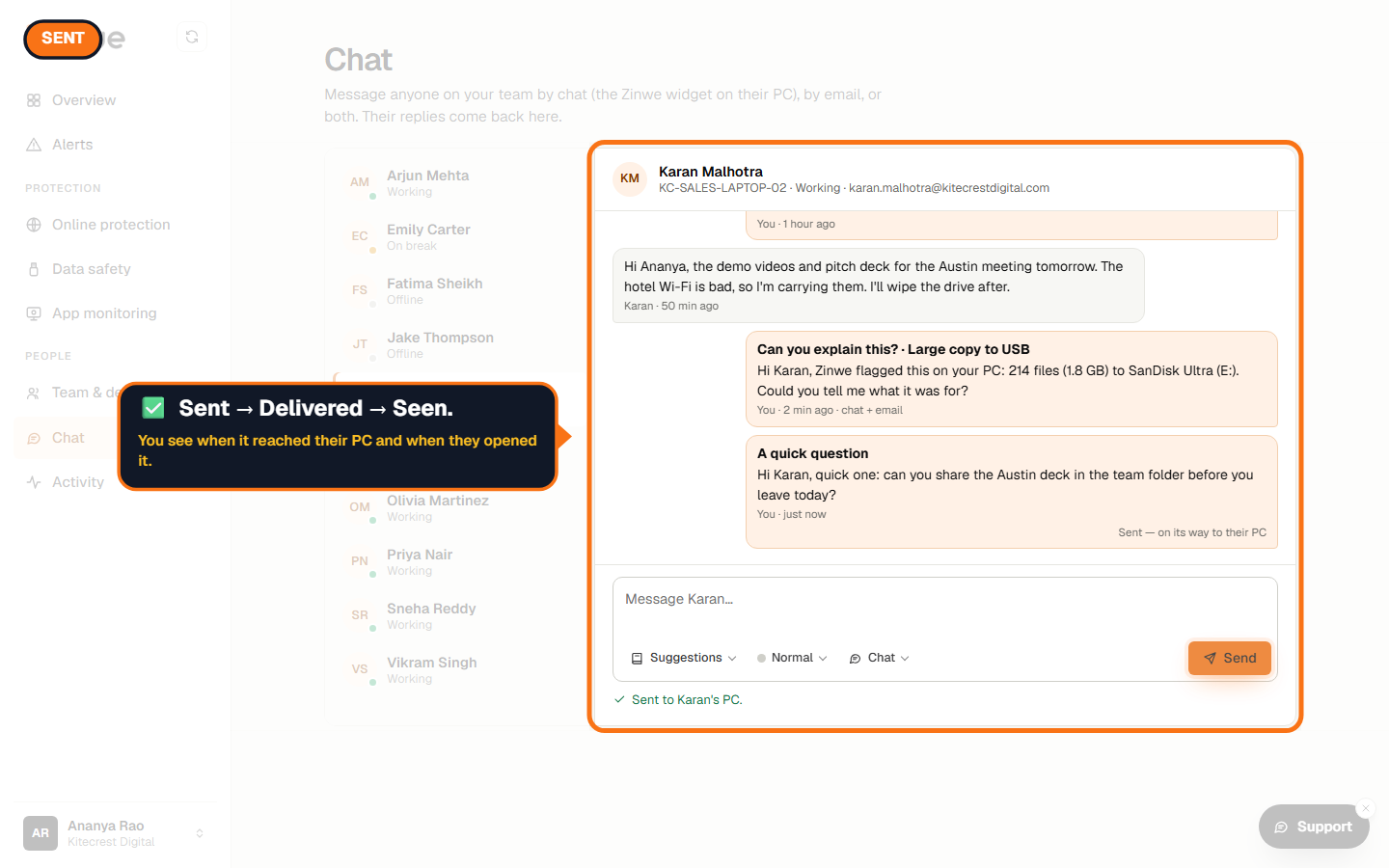Open the Activity pulse icon

(x=34, y=482)
